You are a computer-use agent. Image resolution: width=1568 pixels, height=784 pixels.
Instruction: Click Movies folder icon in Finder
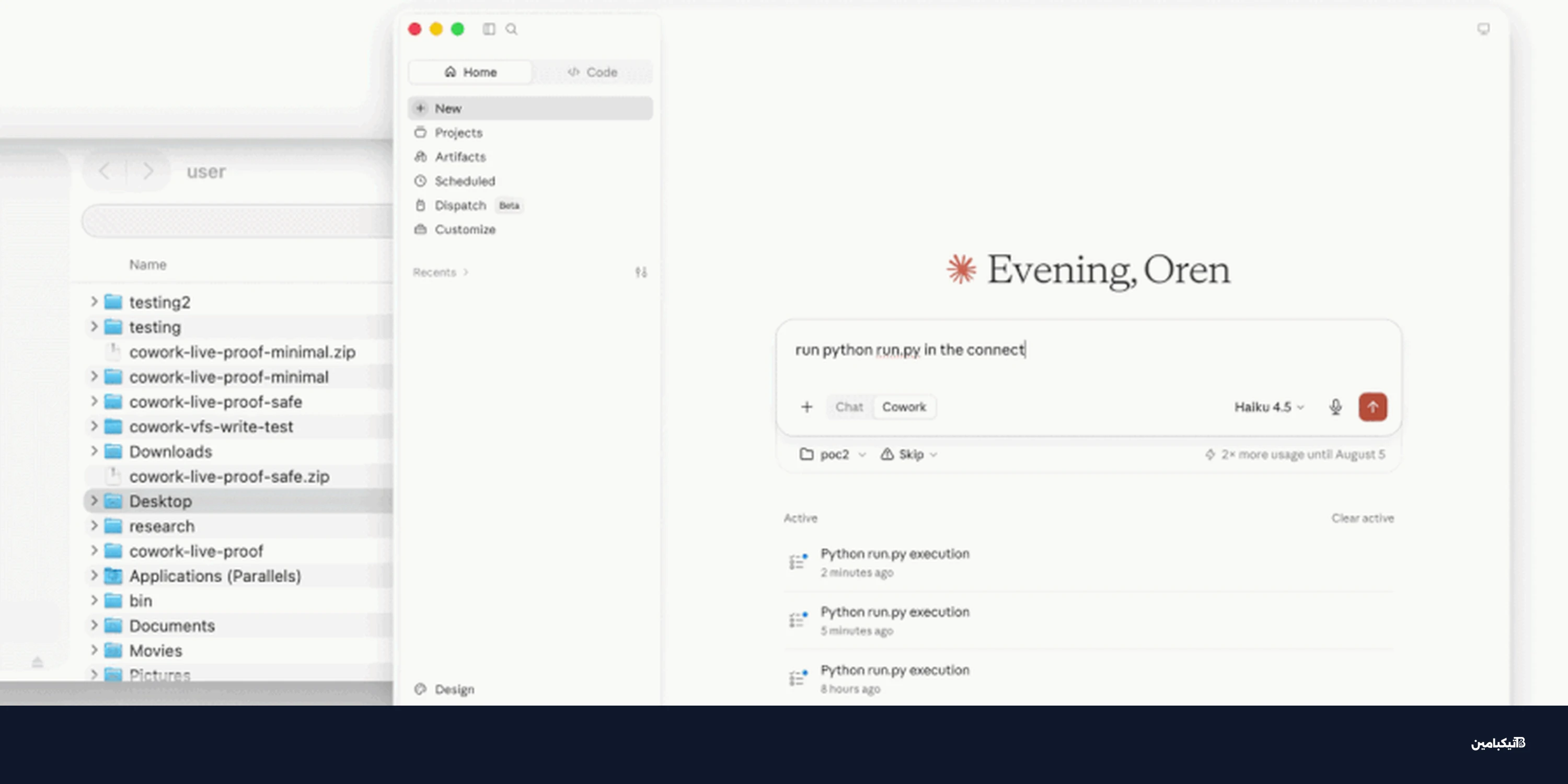point(113,651)
